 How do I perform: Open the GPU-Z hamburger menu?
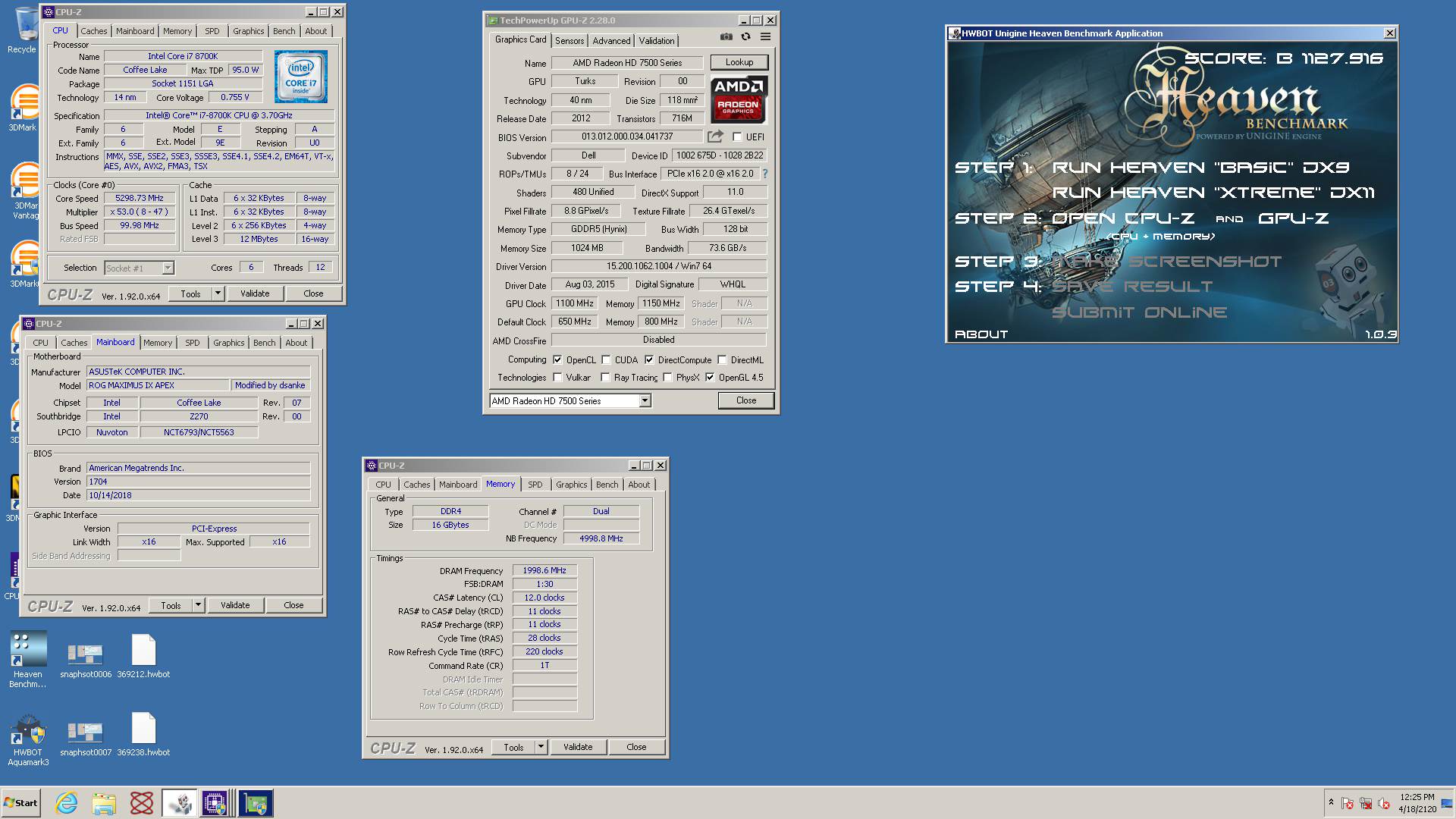click(765, 36)
